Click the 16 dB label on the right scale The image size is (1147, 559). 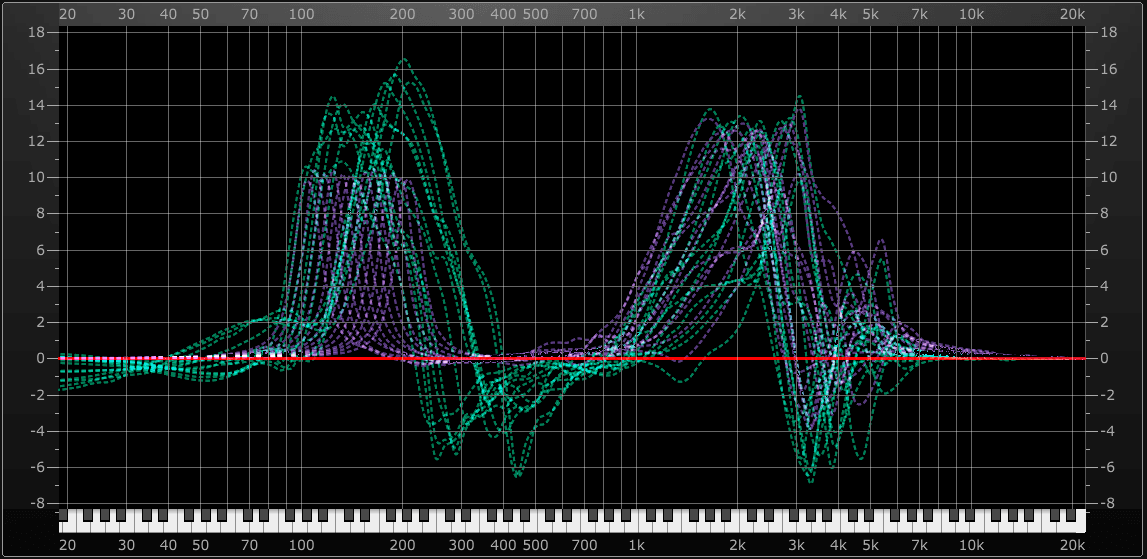click(x=1107, y=69)
